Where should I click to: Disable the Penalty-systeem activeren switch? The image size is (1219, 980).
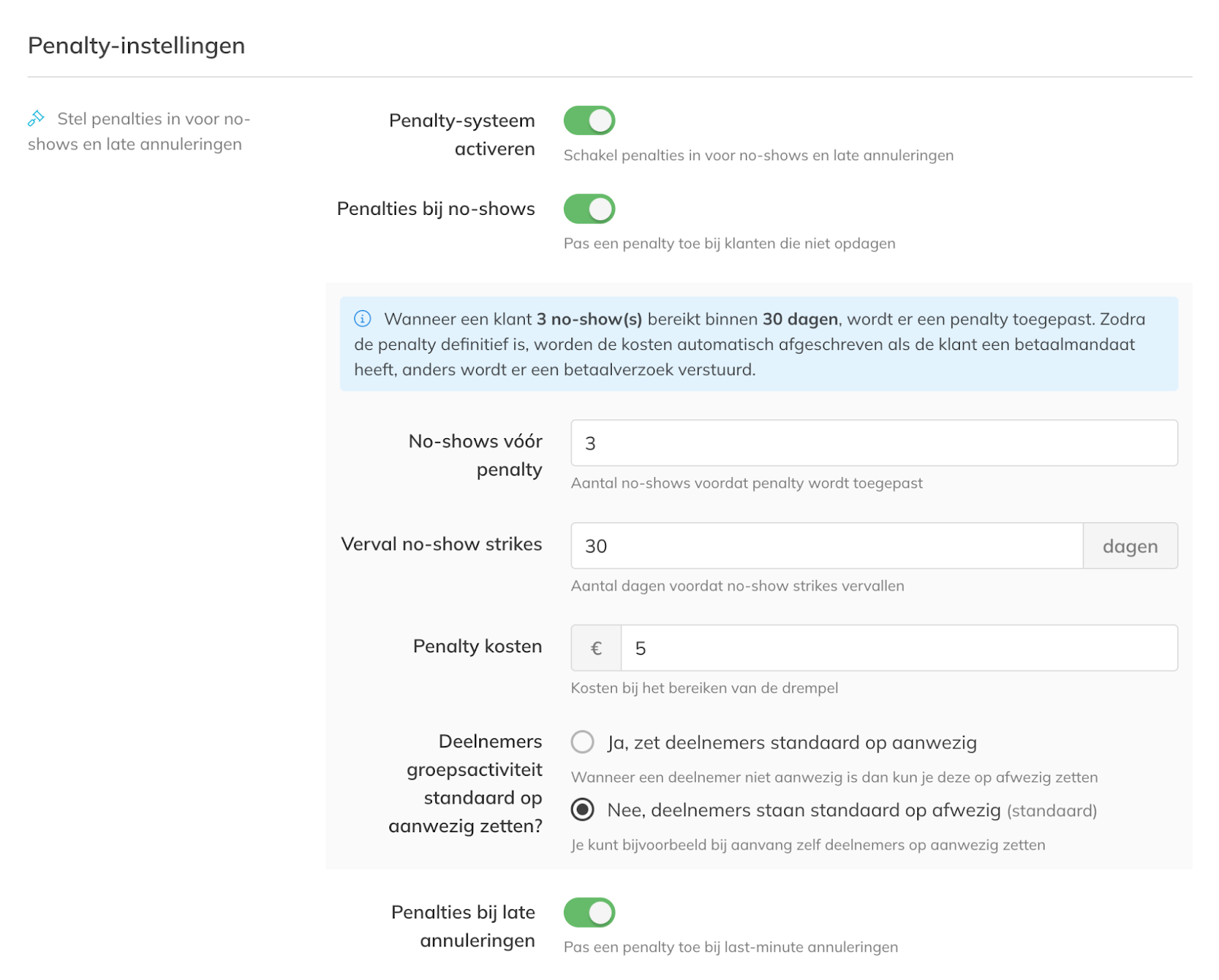pyautogui.click(x=589, y=120)
